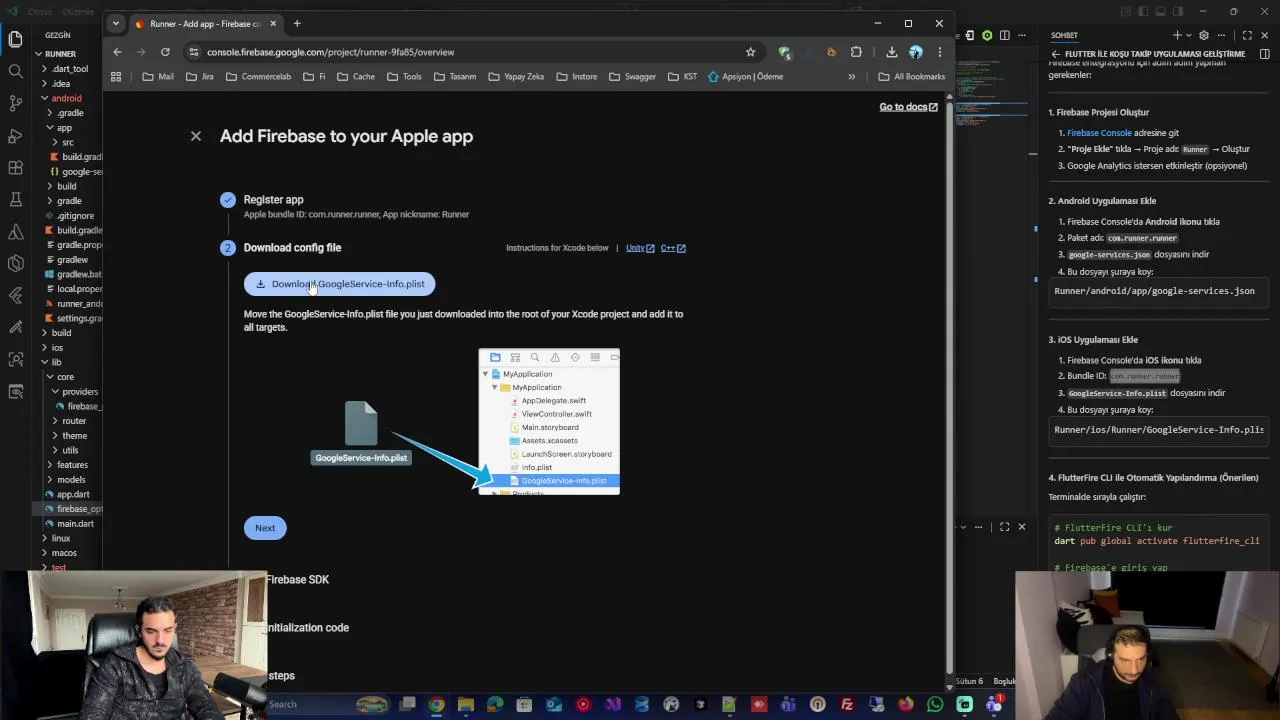The image size is (1280, 720).
Task: Open Apsiyon | Ödeme bookmark
Action: [745, 76]
